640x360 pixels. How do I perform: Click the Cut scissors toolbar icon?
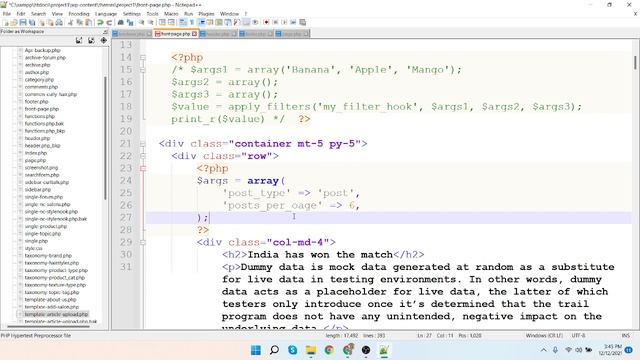coord(70,22)
